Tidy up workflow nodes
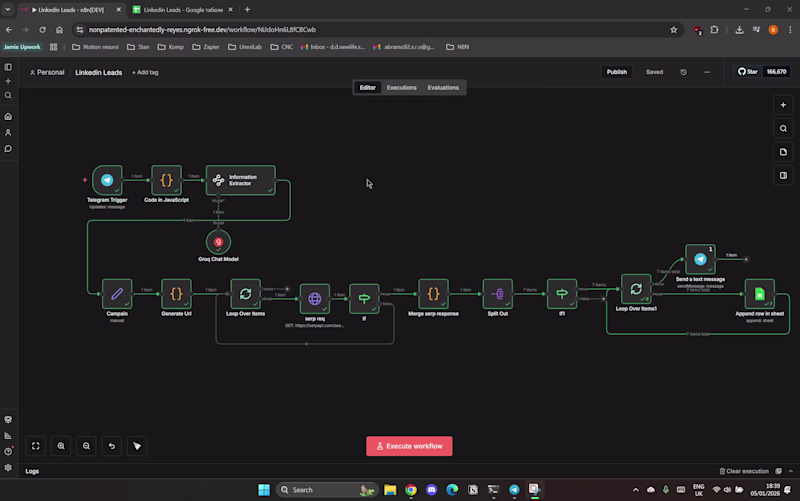Viewport: 800px width, 501px height. tap(137, 446)
